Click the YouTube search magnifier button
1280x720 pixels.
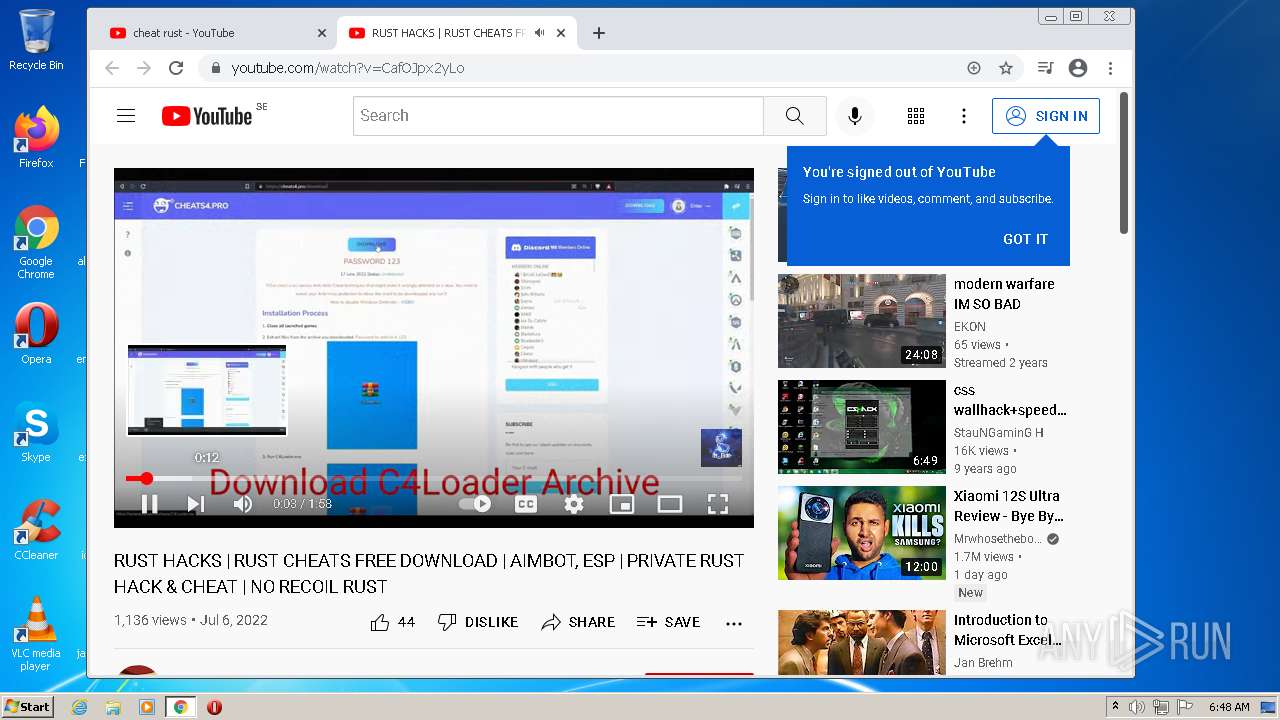794,116
